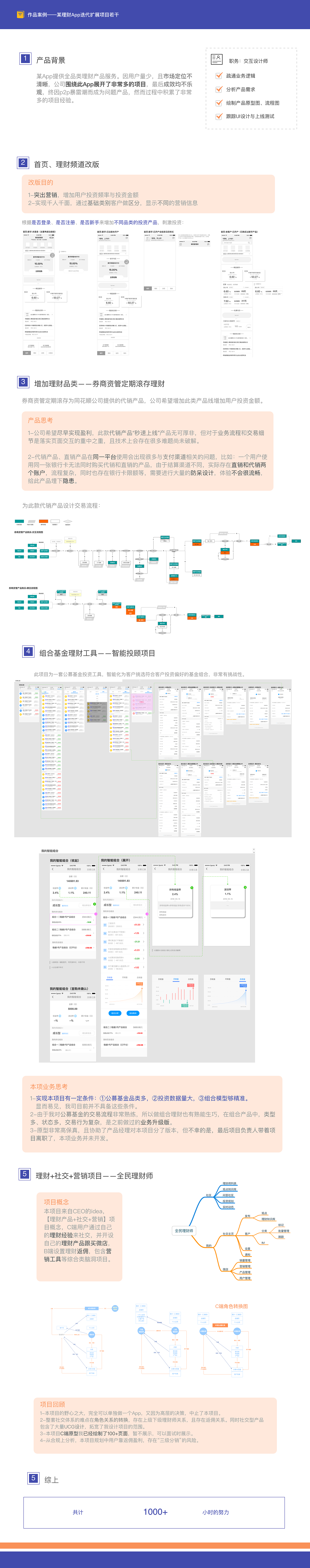Click the number 2 badge beside 首页、理财频道改版
Viewport: 310px width, 1568px height.
click(23, 163)
